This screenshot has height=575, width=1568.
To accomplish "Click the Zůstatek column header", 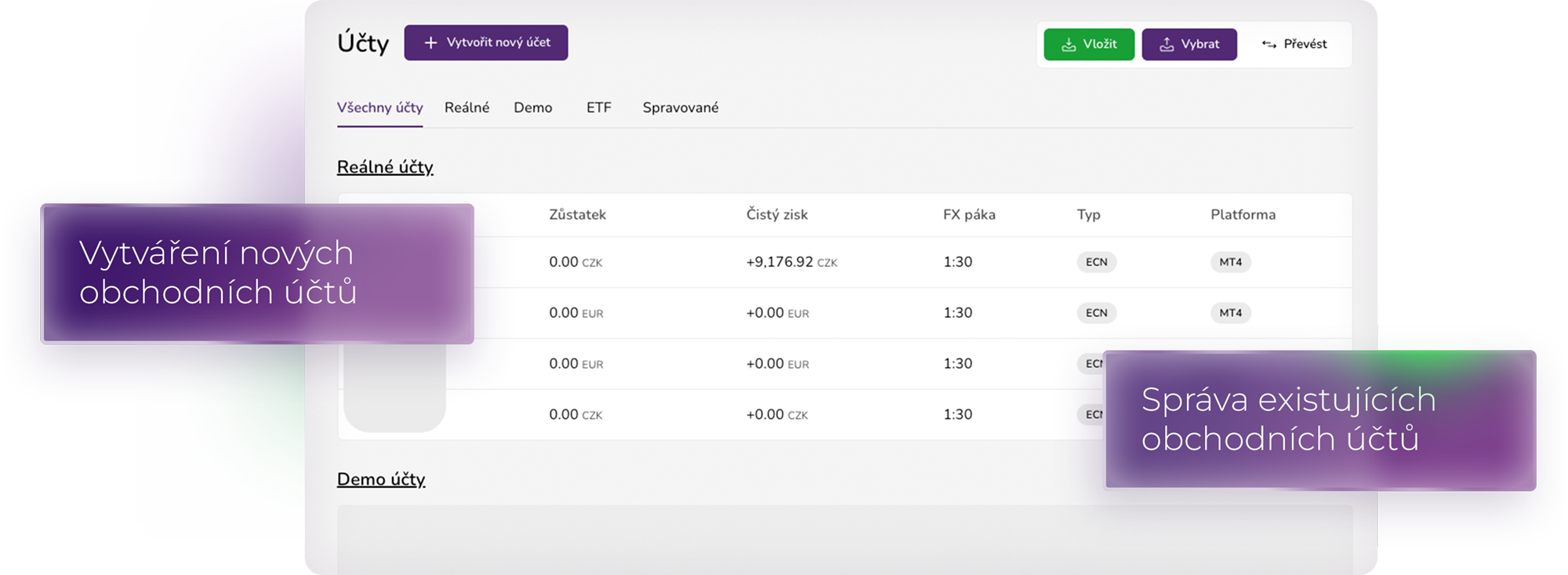I will click(577, 214).
